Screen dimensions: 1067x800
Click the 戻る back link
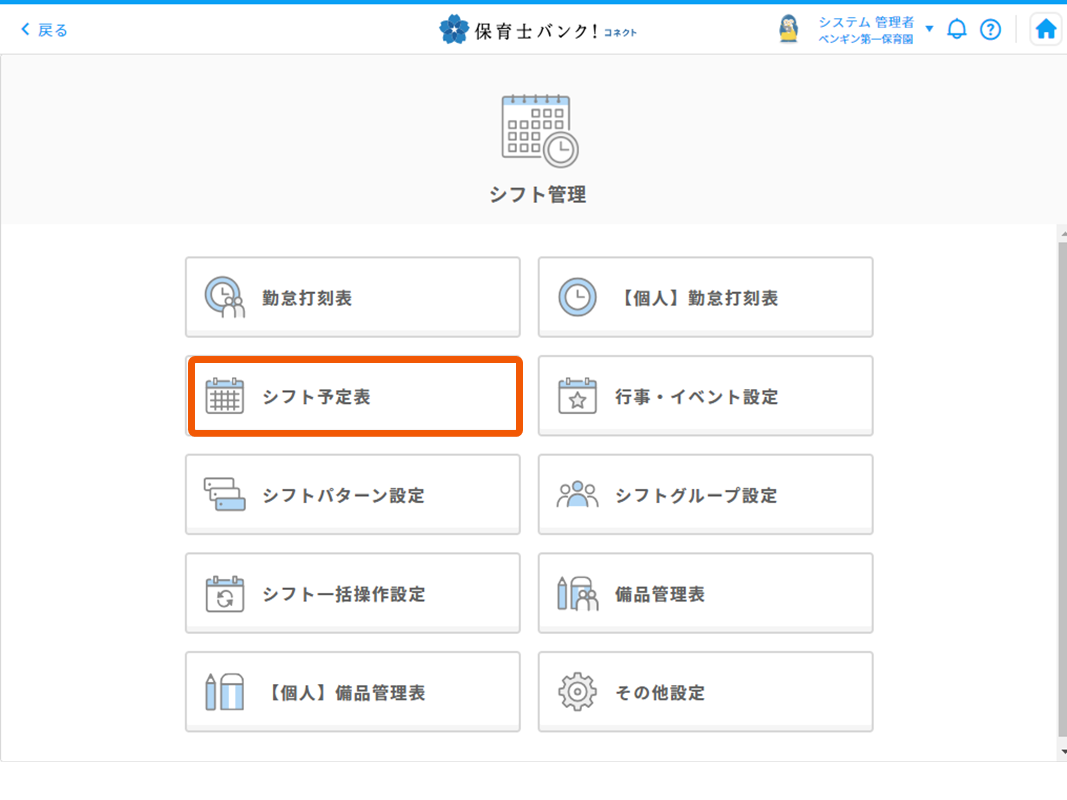[42, 29]
